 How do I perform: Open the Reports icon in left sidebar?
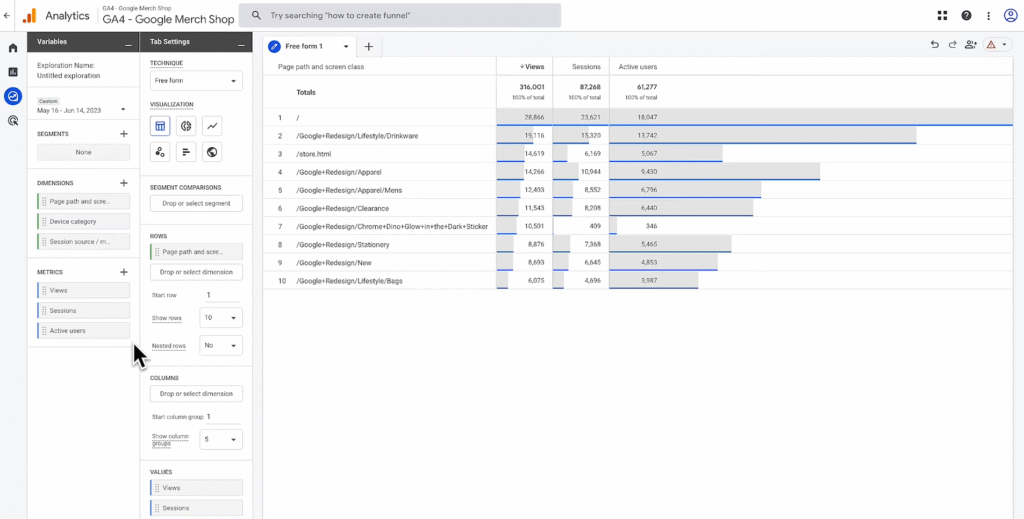pos(12,72)
